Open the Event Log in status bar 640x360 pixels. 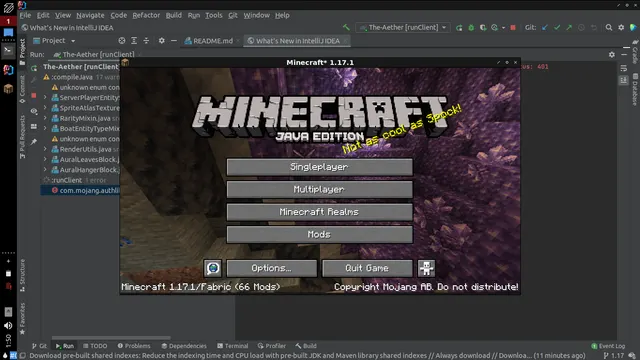[608, 346]
